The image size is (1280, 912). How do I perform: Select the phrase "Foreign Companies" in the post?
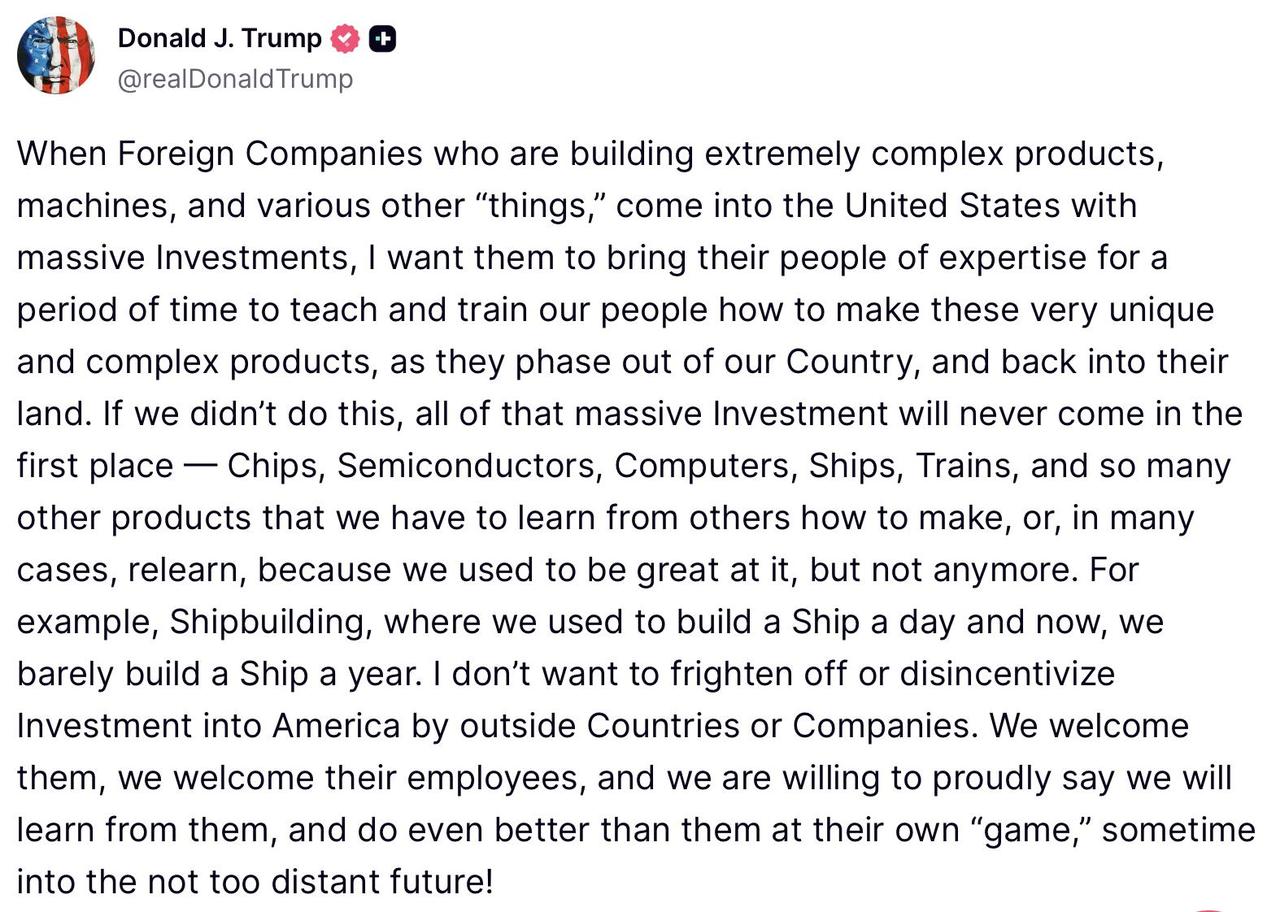(x=270, y=154)
